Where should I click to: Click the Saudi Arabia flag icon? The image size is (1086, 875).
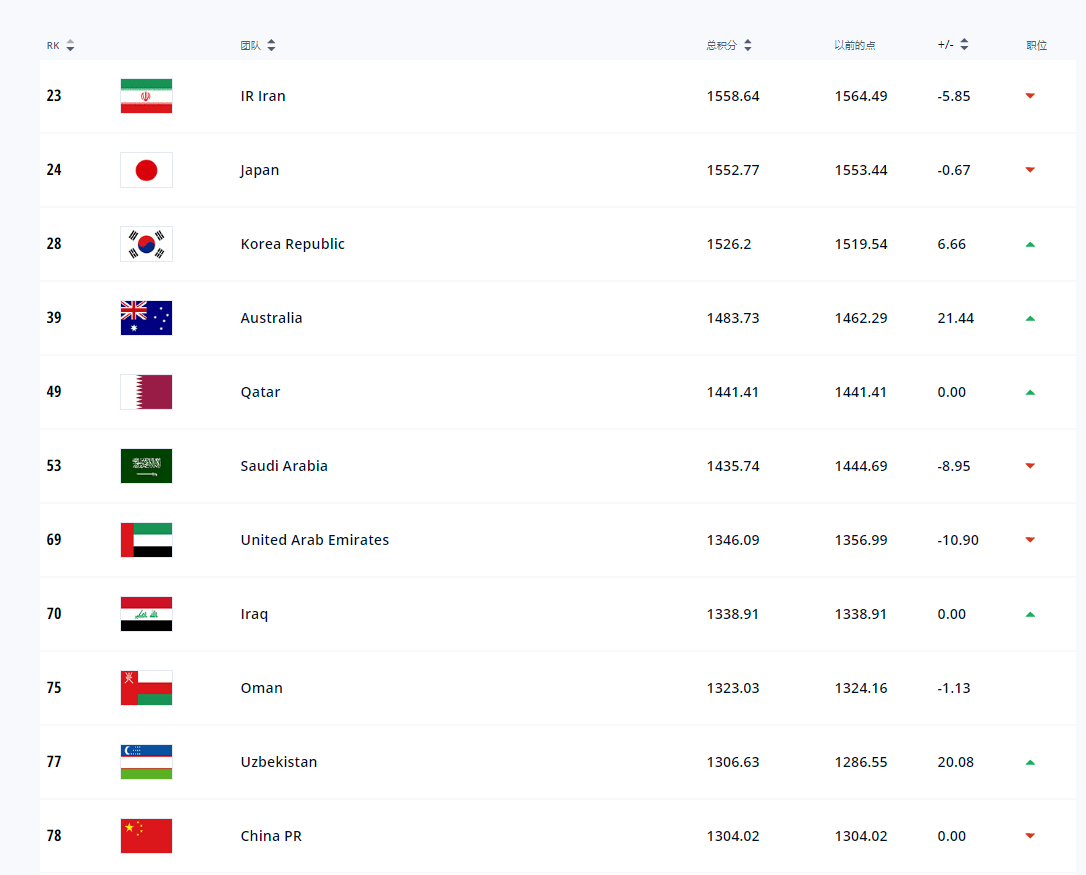[146, 466]
